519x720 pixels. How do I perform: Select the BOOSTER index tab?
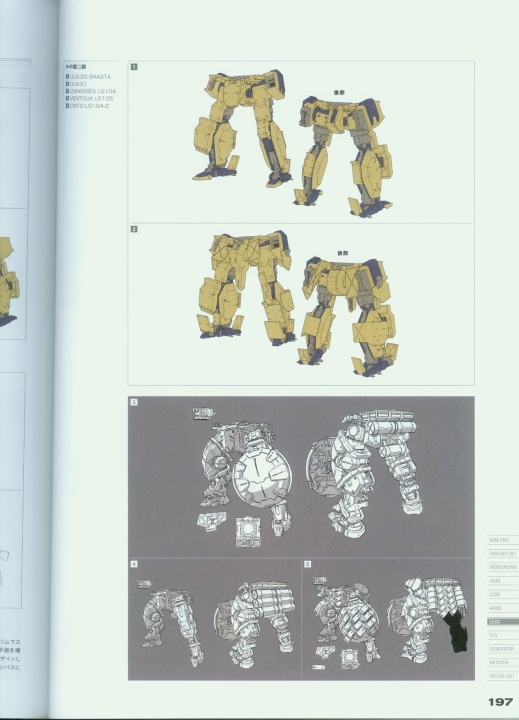pos(502,663)
